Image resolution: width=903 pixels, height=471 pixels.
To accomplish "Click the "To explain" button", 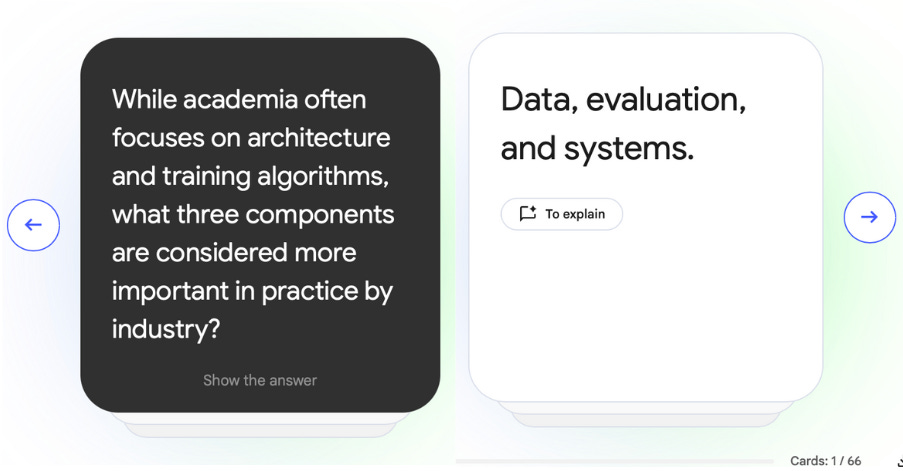I will (x=561, y=214).
